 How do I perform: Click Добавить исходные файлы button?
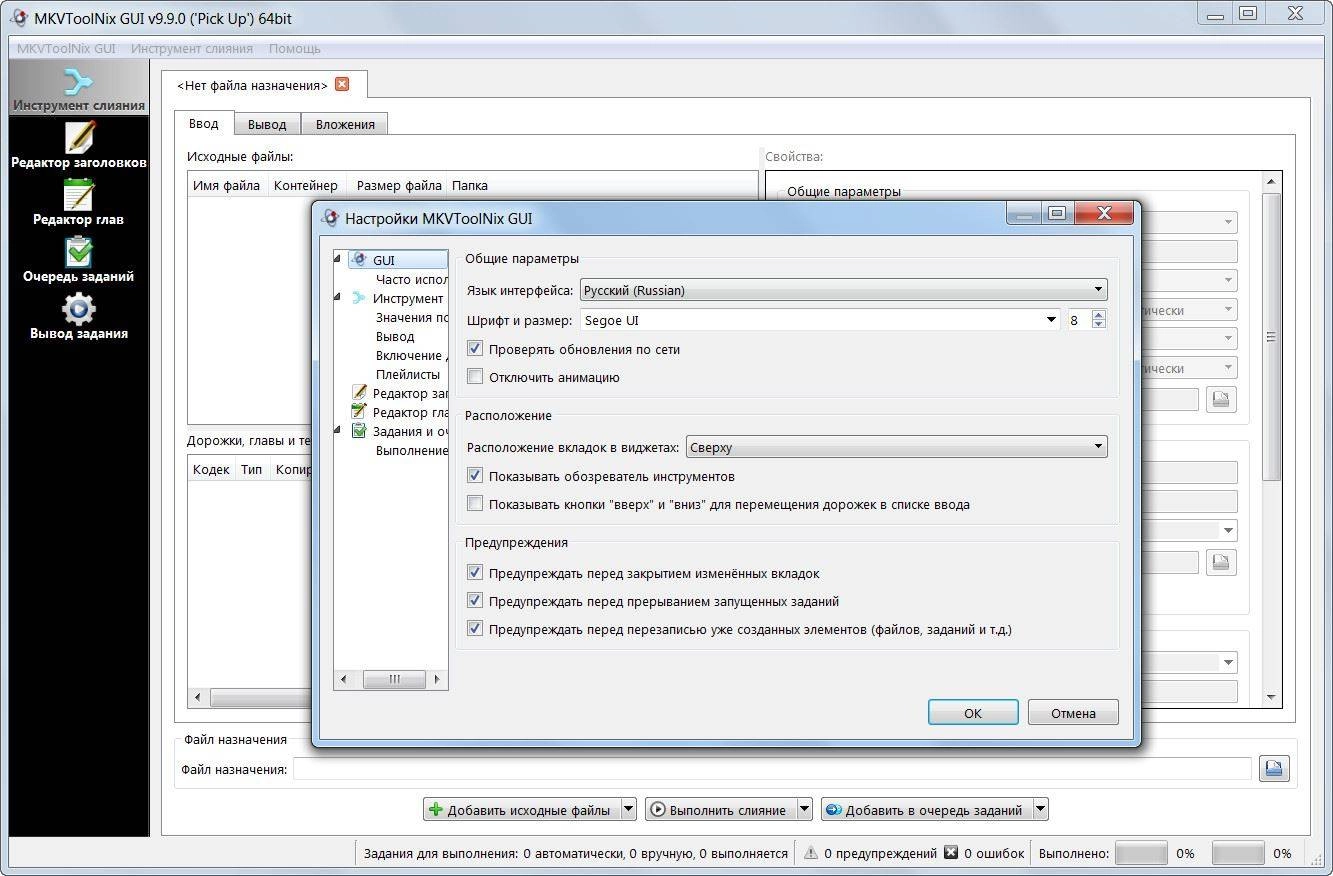521,810
